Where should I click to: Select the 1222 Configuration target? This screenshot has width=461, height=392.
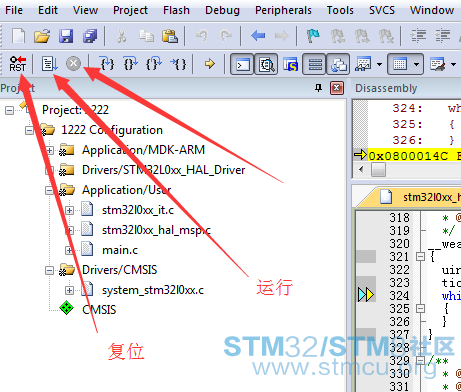coord(112,130)
